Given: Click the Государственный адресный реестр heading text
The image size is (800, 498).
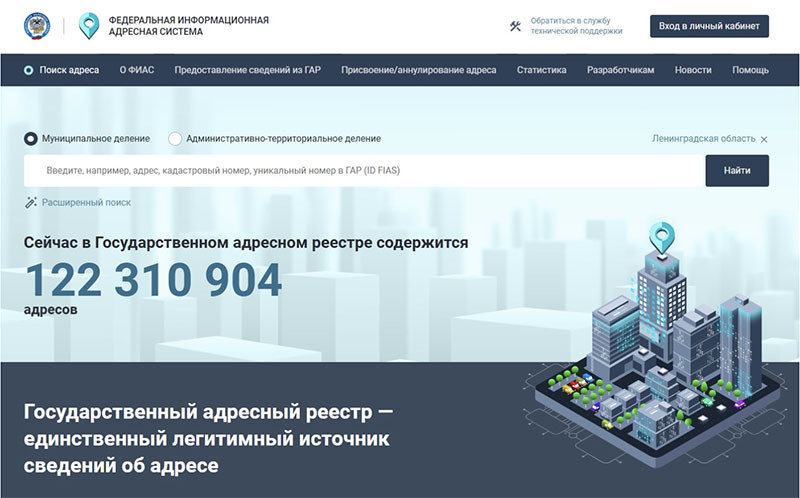Looking at the screenshot, I should (208, 438).
